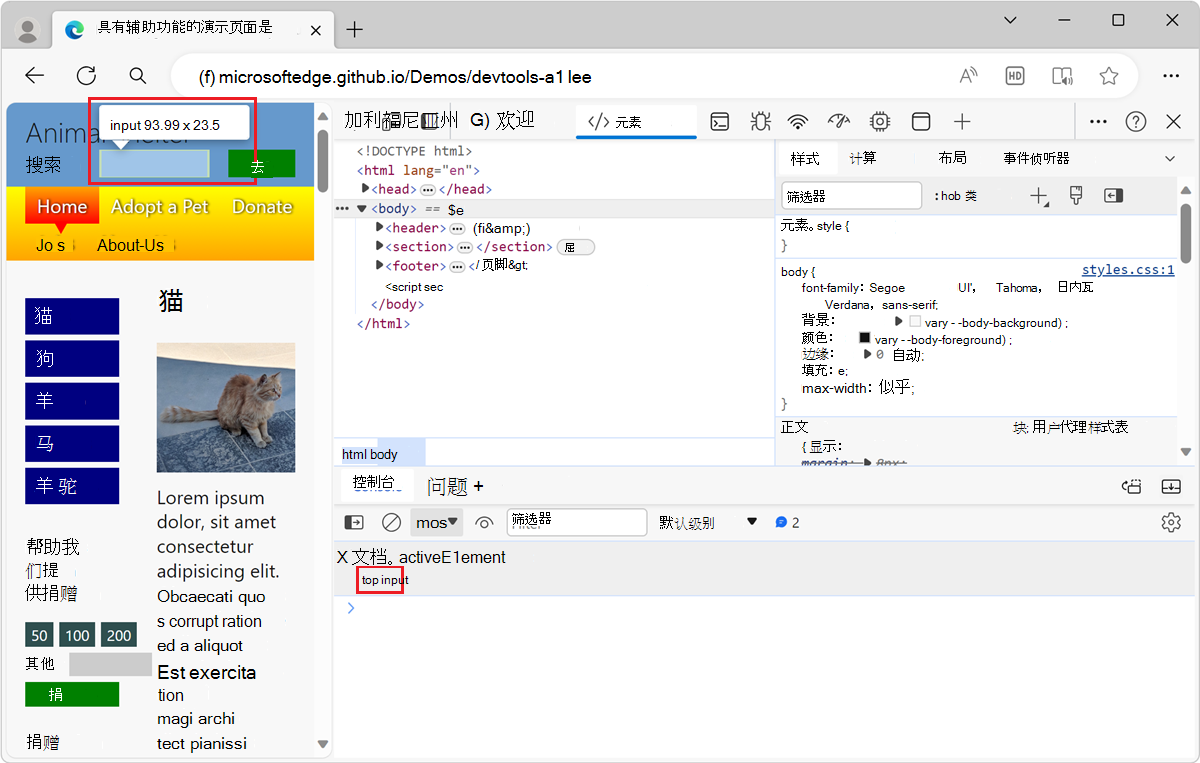Viewport: 1200px width, 763px height.
Task: Open the Memory chip icon tool
Action: [x=880, y=122]
